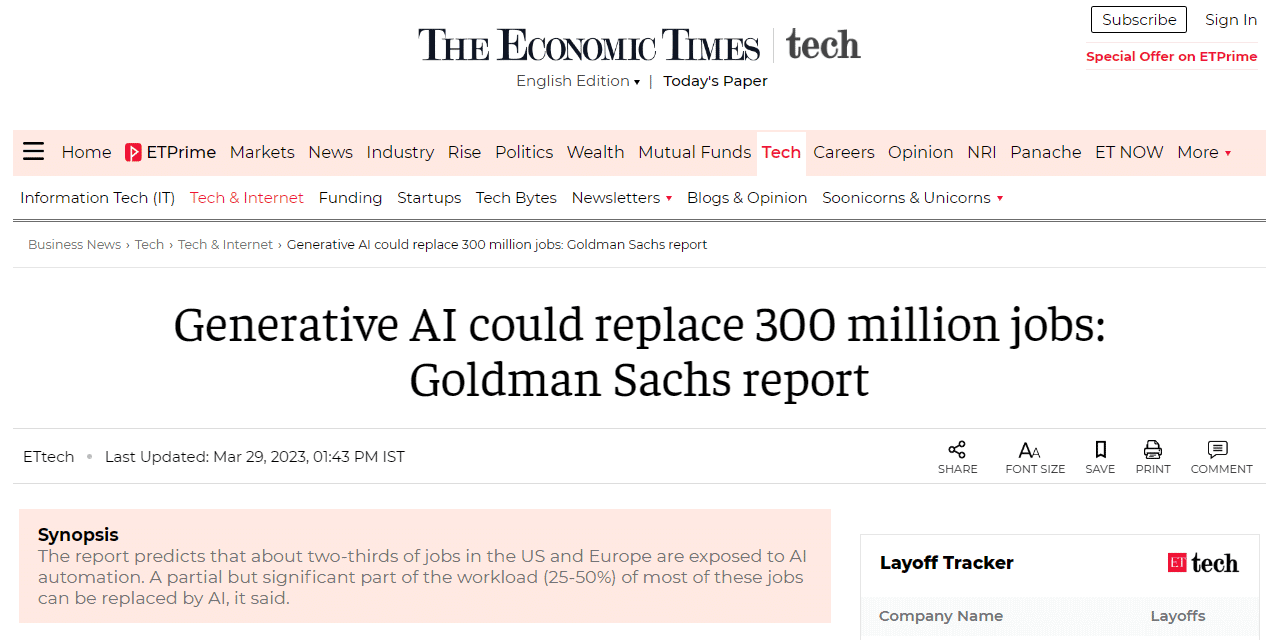Click the Share icon
Screen dimensions: 1277x640
[957, 450]
